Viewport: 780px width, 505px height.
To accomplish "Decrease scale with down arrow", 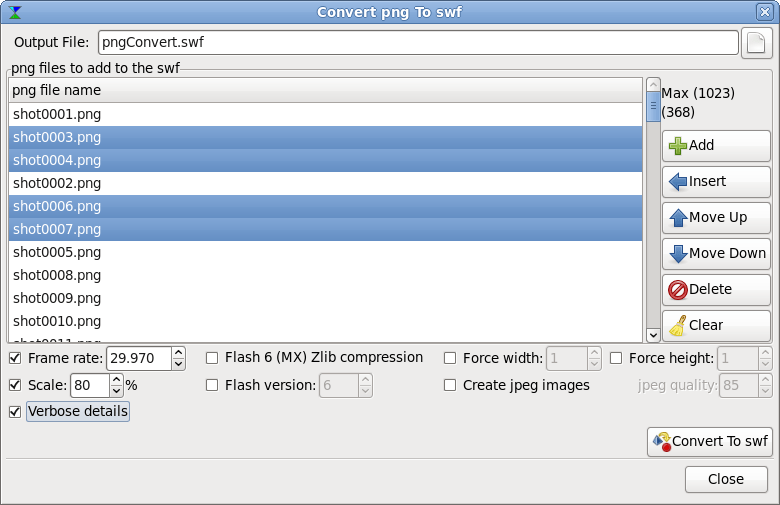I will tap(116, 390).
